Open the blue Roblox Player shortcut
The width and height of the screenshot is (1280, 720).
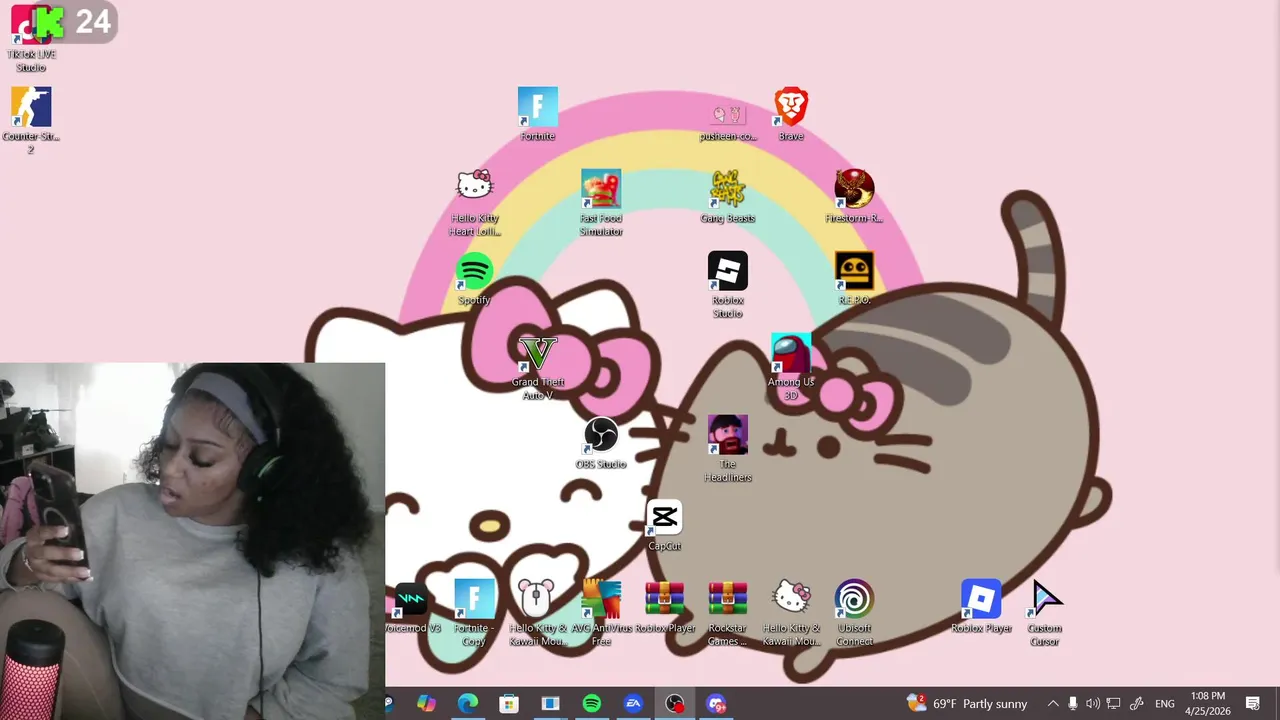click(x=981, y=606)
